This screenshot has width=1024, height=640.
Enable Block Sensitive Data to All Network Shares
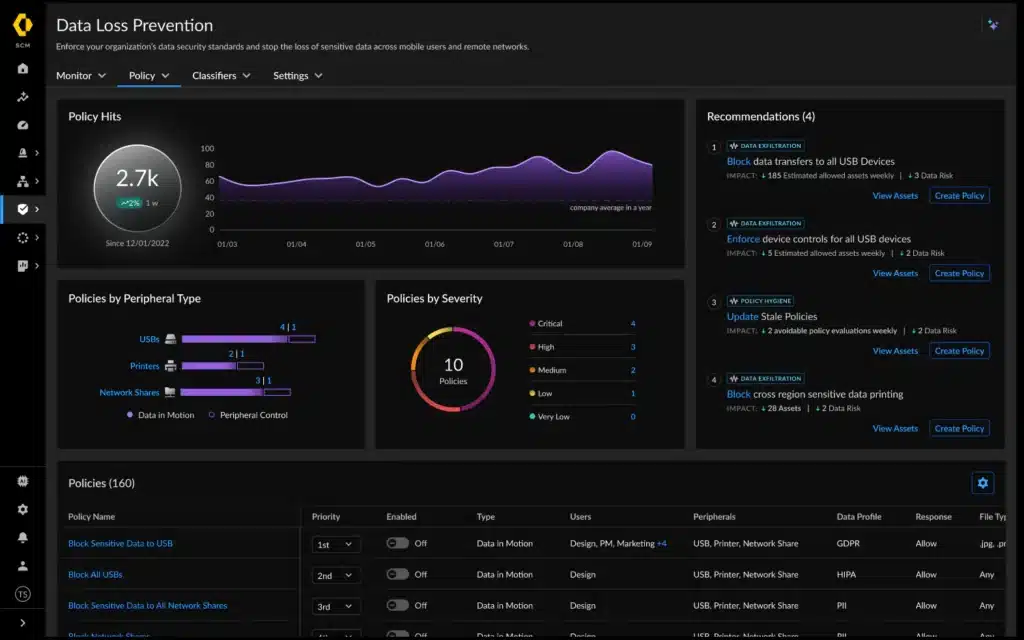(x=398, y=605)
